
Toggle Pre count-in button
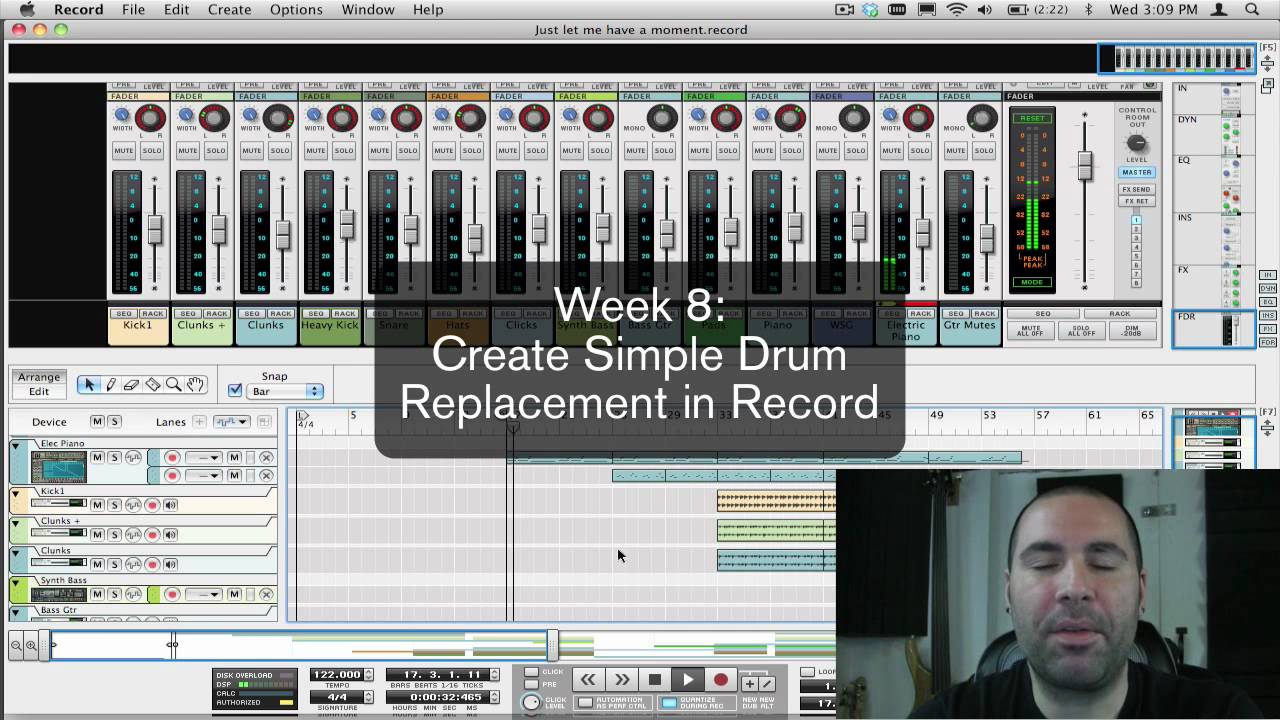tap(532, 684)
